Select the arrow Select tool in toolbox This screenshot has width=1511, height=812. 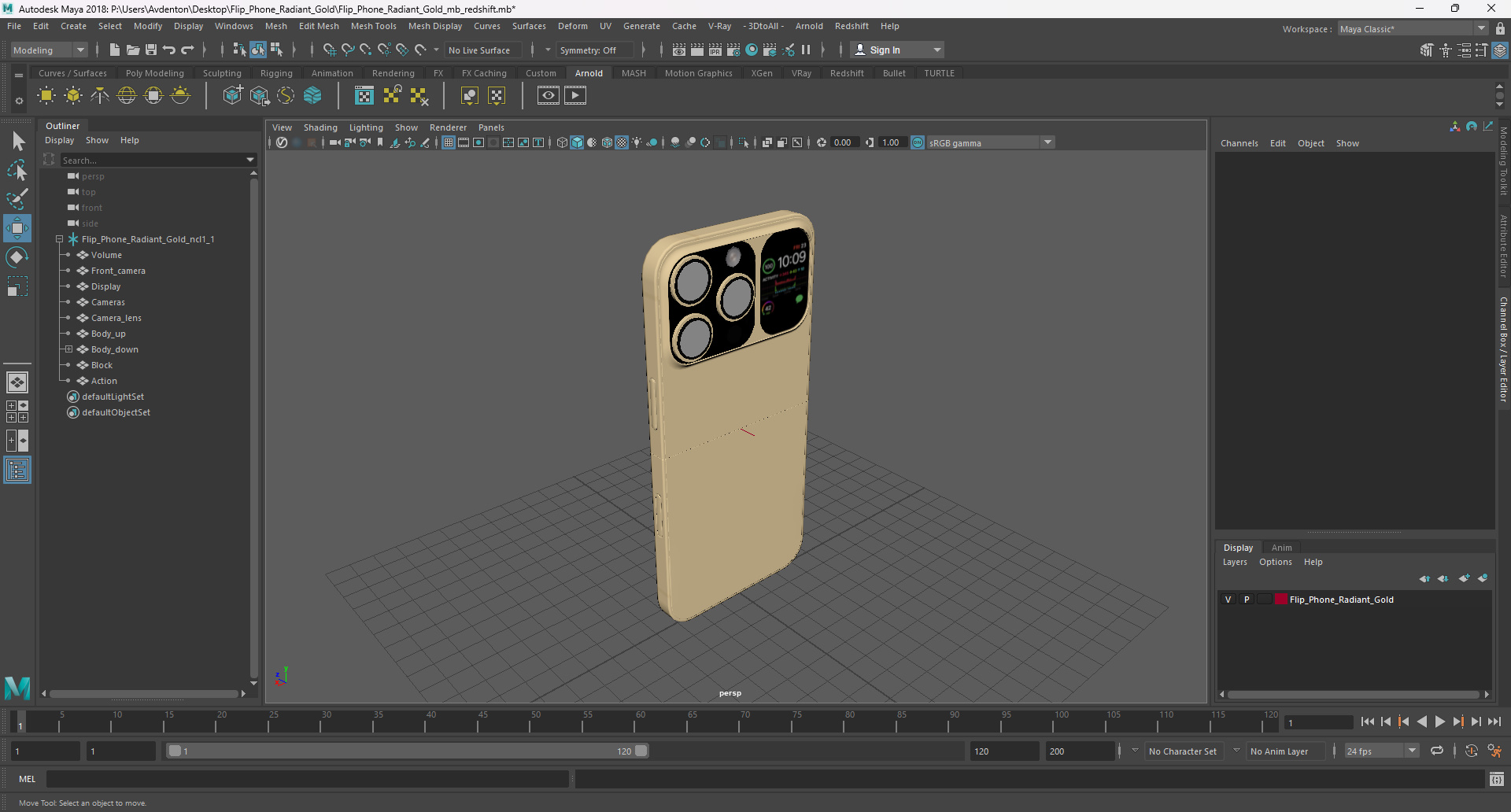17,142
